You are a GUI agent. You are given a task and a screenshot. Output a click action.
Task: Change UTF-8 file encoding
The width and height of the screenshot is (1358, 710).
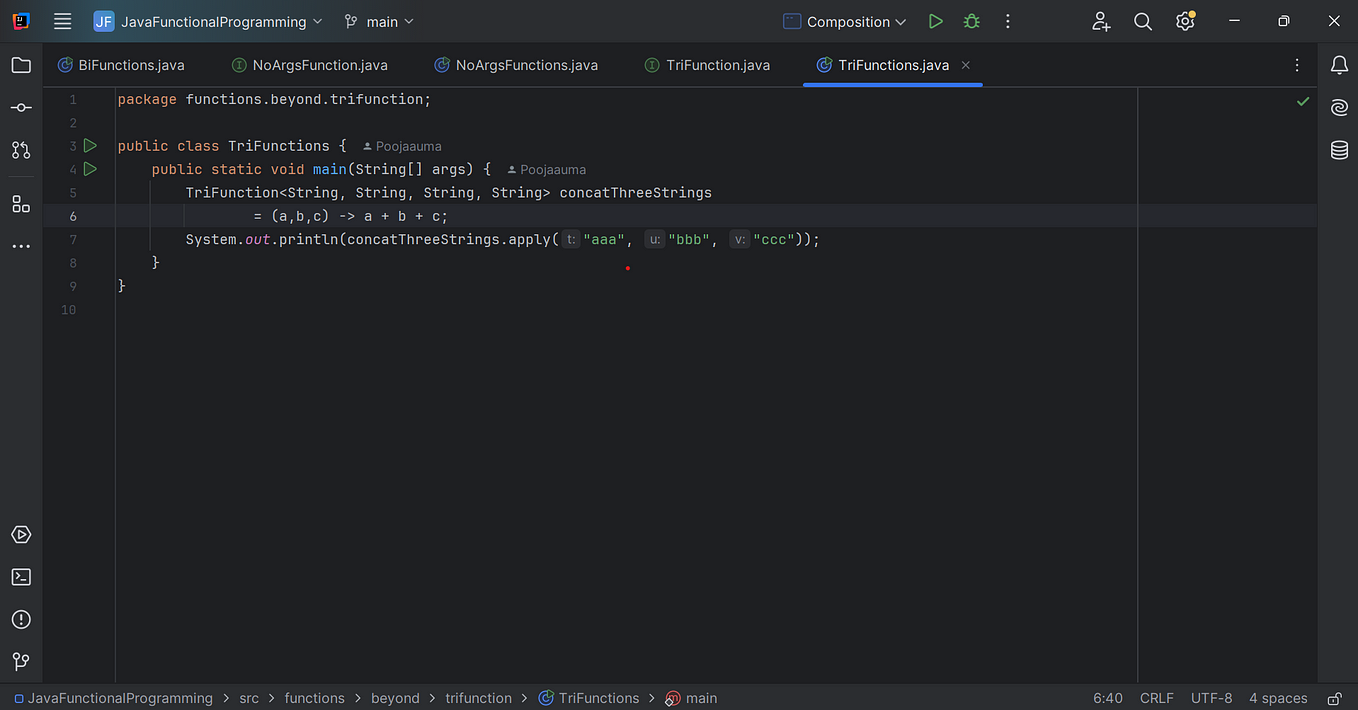coord(1212,698)
